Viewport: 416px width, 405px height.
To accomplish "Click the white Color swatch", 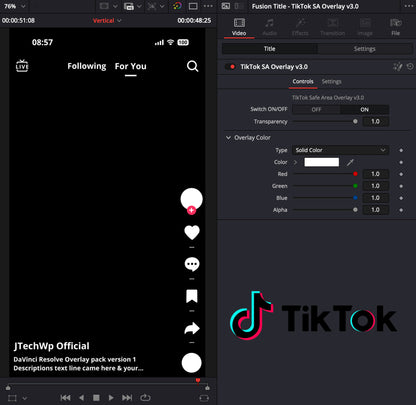I will [x=322, y=162].
